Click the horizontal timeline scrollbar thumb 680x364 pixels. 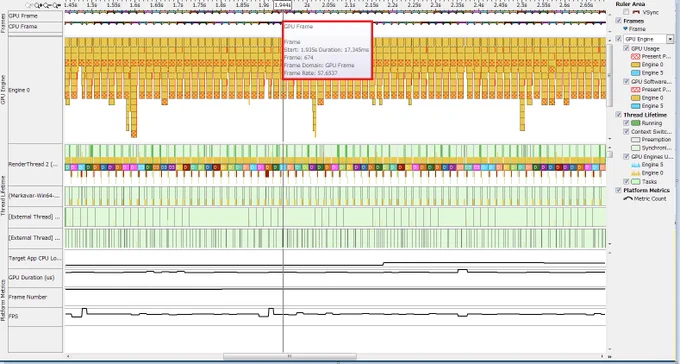click(290, 357)
